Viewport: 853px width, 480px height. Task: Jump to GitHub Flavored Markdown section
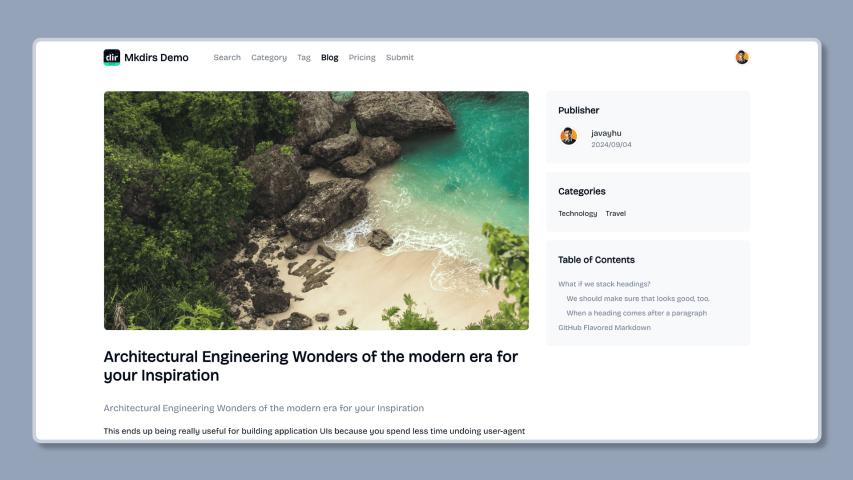(x=604, y=328)
